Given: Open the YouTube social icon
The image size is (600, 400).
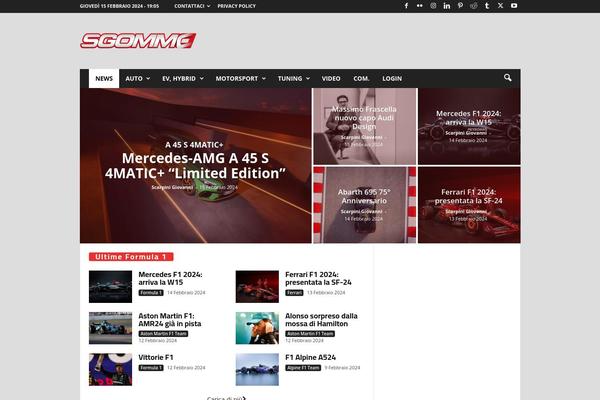Looking at the screenshot, I should [x=514, y=6].
